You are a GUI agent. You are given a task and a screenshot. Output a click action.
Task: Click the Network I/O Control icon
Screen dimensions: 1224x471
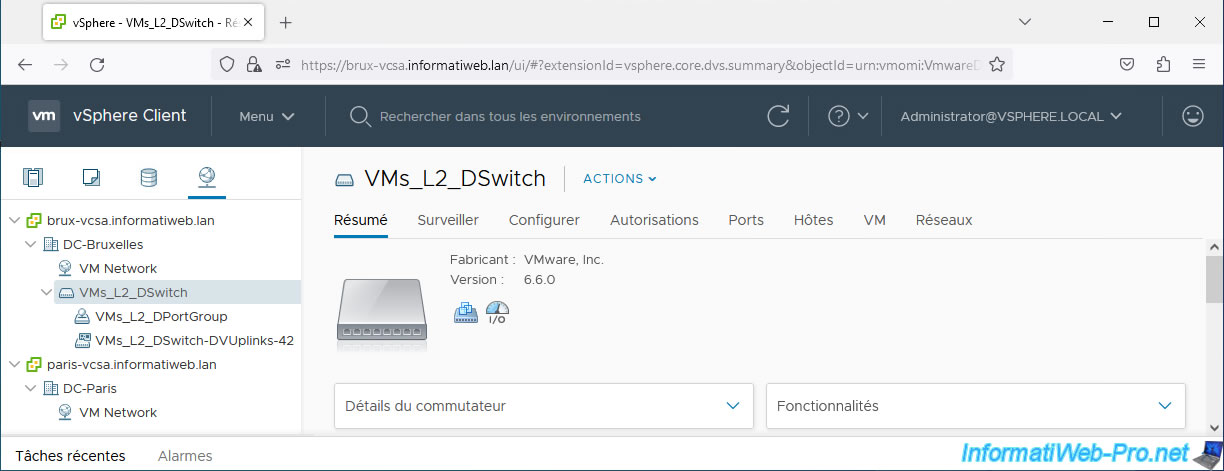(497, 312)
